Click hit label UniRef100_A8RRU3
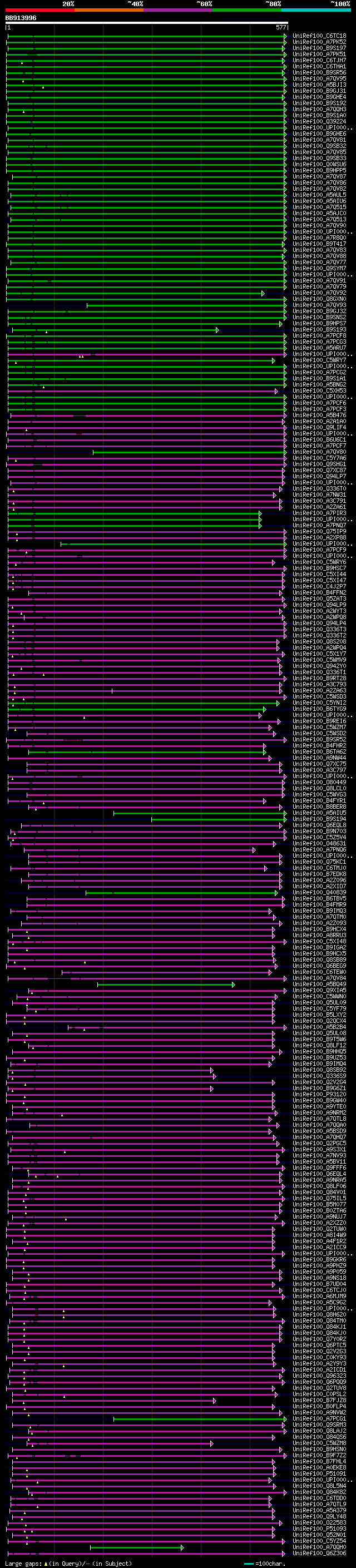The width and height of the screenshot is (356, 1568). (x=319, y=935)
